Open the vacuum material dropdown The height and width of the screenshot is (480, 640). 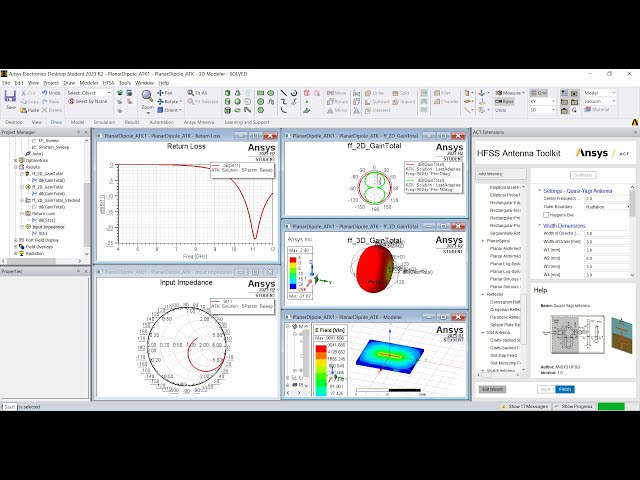599,101
